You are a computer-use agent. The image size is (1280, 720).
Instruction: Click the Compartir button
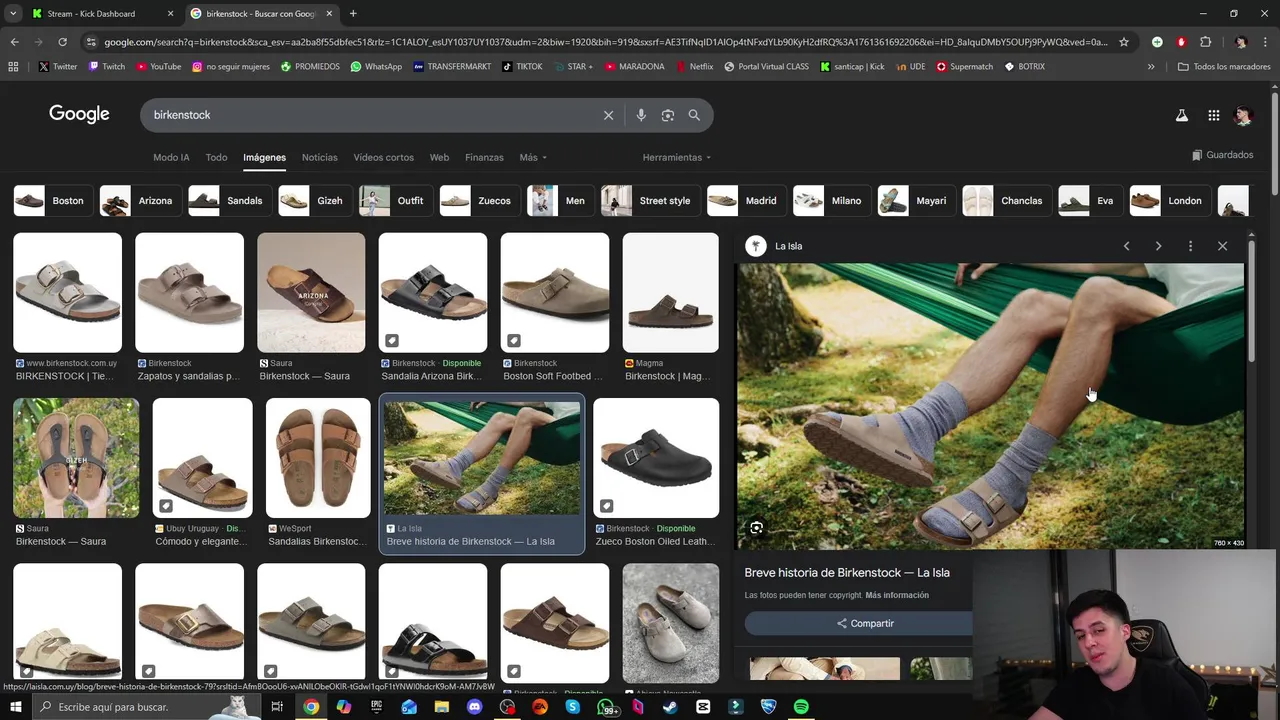[865, 623]
